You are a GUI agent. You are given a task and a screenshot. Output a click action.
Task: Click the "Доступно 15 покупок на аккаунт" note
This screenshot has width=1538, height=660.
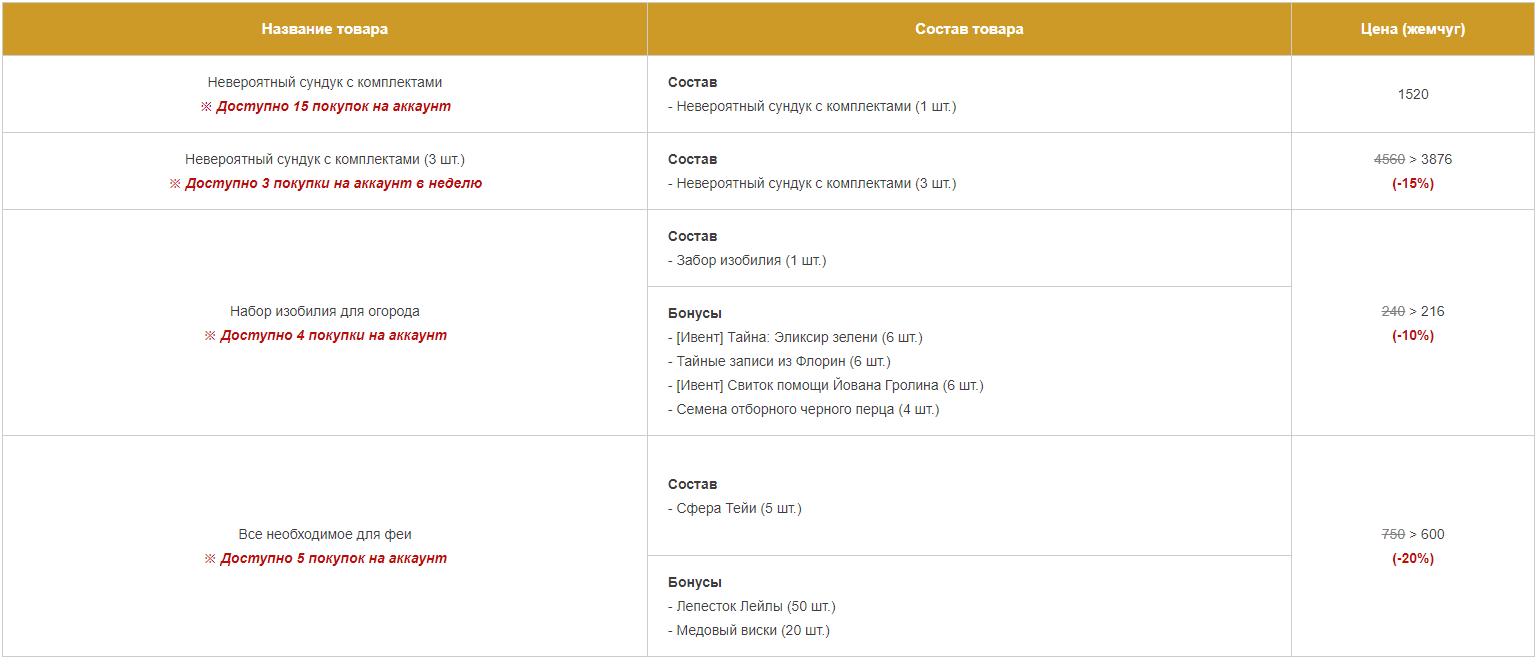click(x=325, y=106)
